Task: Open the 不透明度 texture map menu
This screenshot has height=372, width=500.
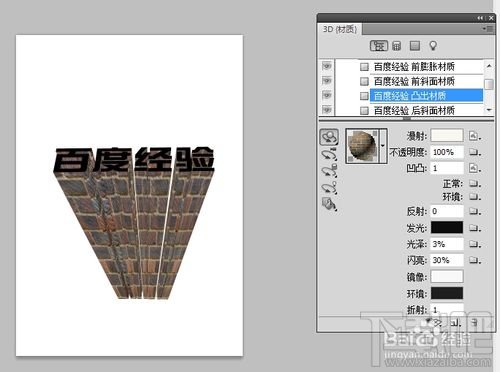Action: pos(475,152)
